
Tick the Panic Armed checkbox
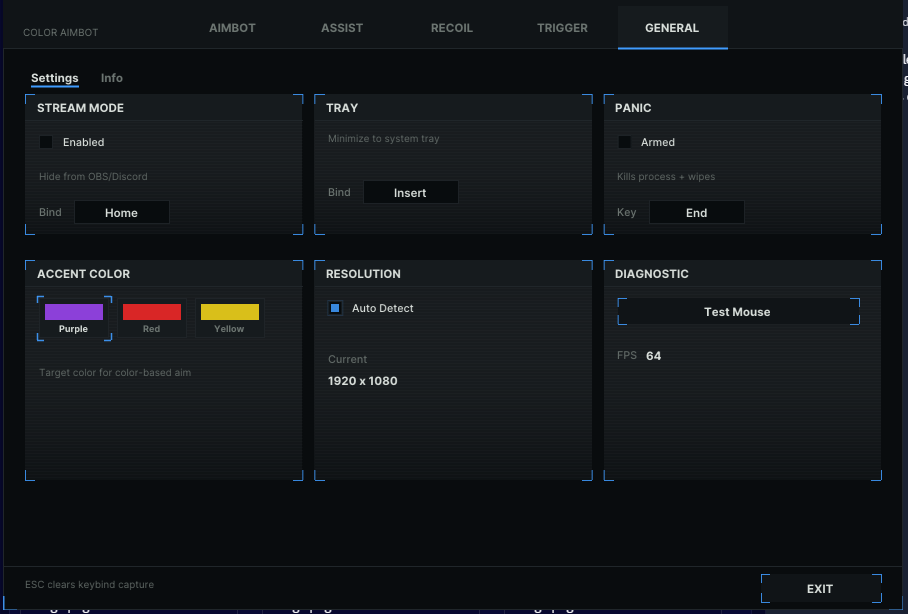point(624,142)
